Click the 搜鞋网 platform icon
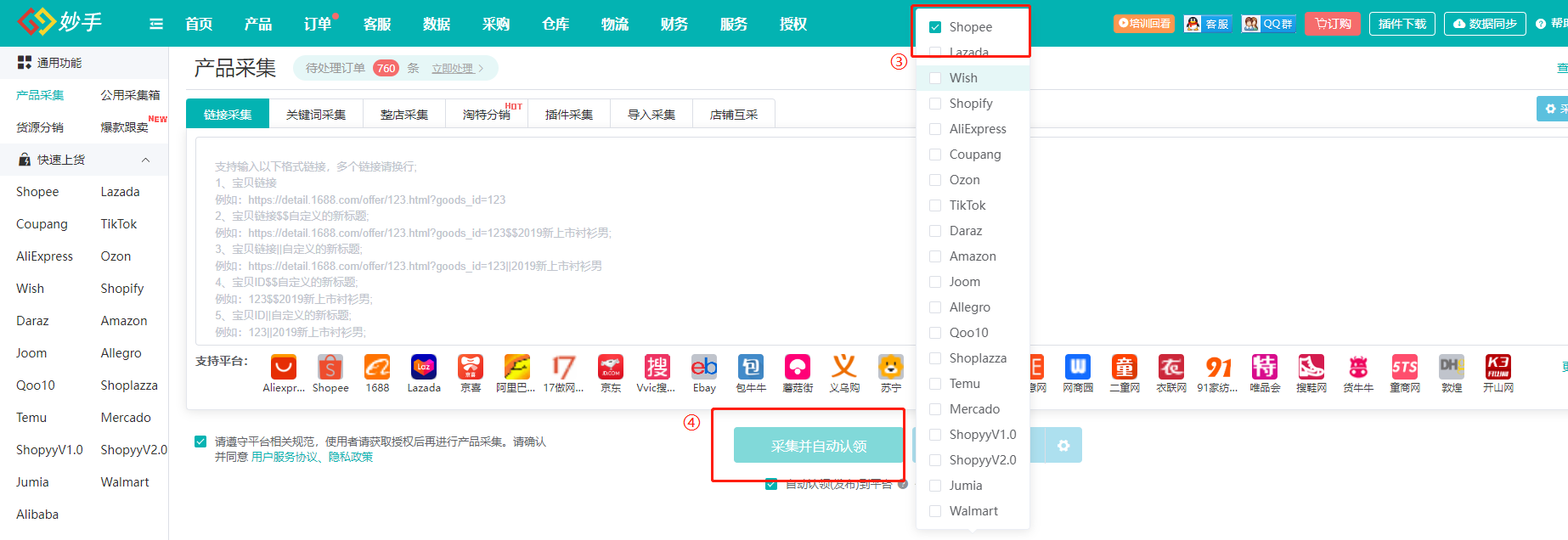1568x540 pixels. click(1311, 367)
